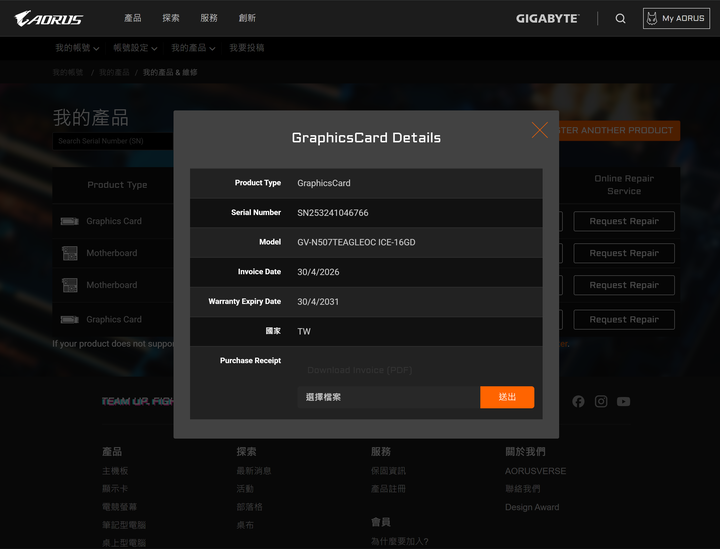Click the 我的帳號 breadcrumb link
Viewport: 720px width, 549px height.
tap(68, 73)
